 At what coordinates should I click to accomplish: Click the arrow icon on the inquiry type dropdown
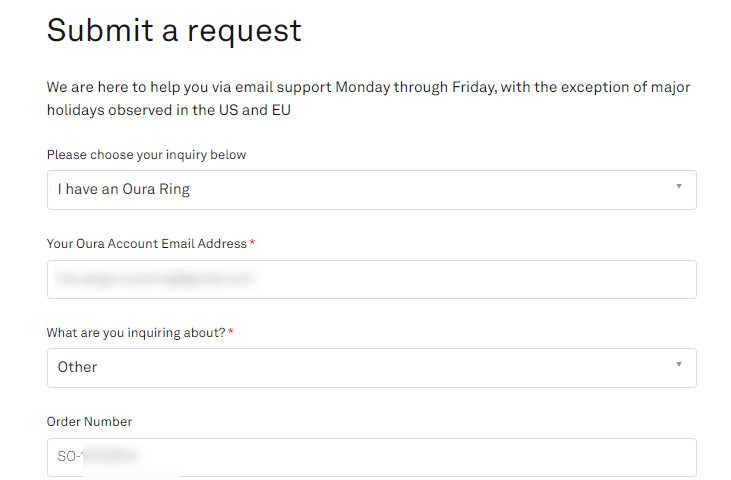(x=679, y=187)
